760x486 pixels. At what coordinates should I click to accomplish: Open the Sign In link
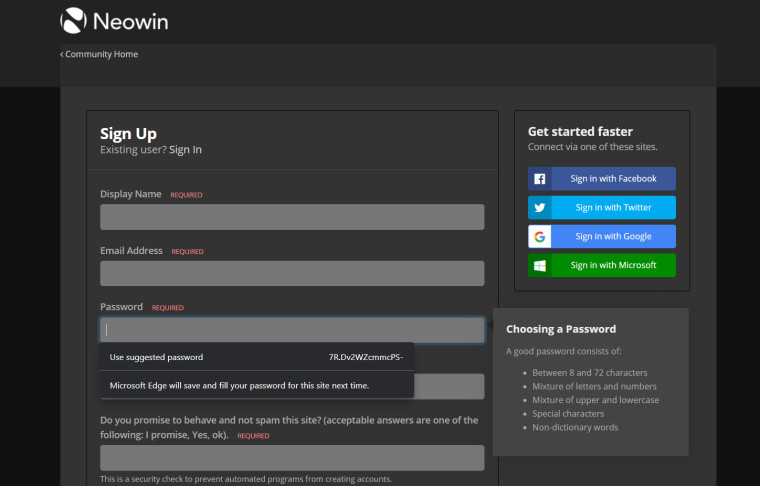(185, 150)
